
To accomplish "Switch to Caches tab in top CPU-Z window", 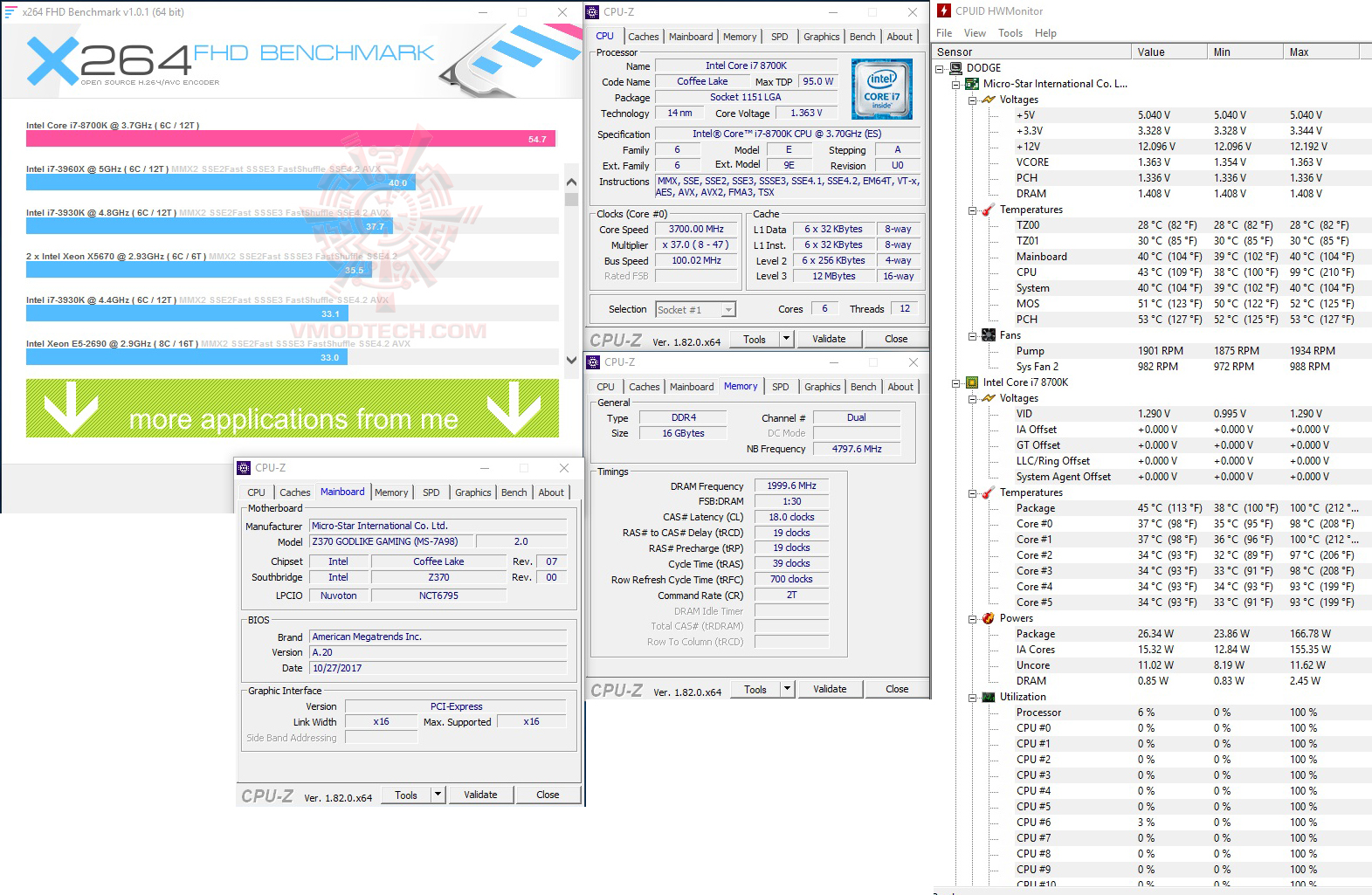I will point(644,37).
